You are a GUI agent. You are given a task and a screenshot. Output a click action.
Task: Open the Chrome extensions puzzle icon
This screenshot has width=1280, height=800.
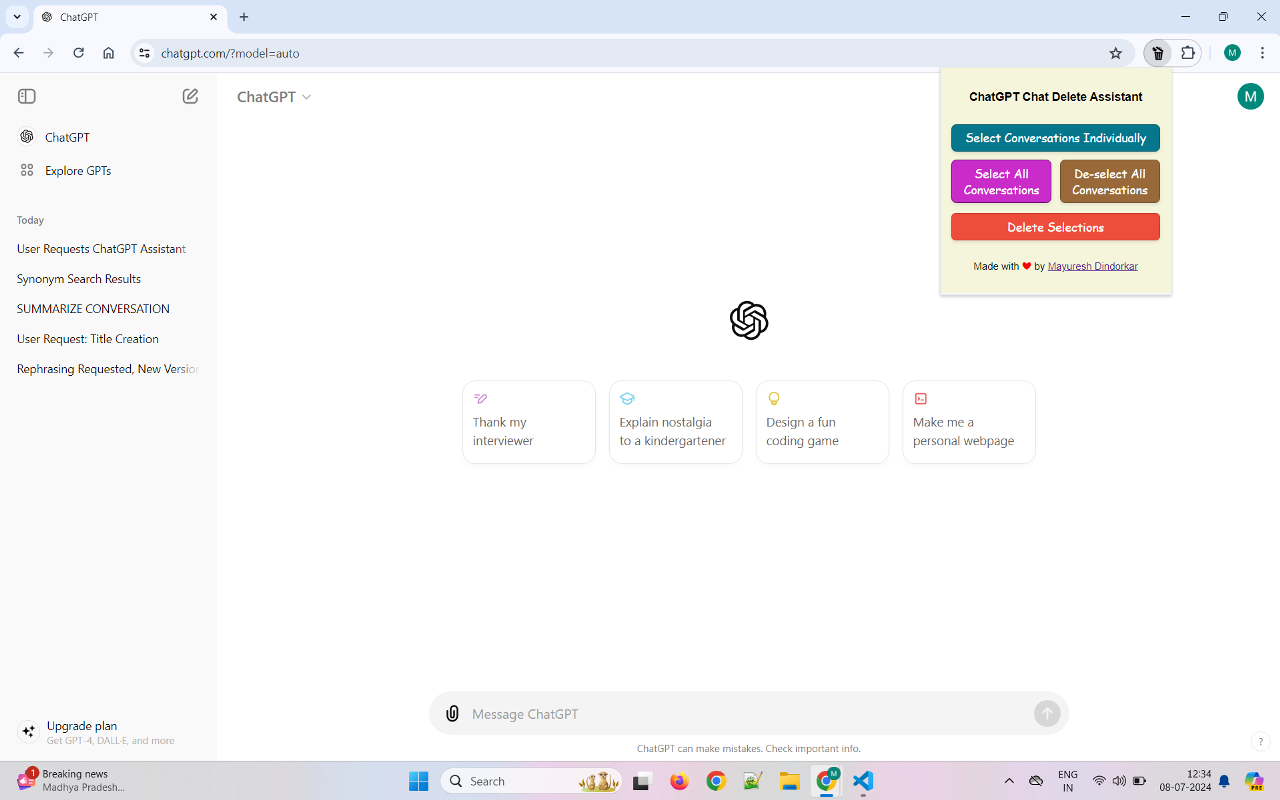click(x=1187, y=53)
